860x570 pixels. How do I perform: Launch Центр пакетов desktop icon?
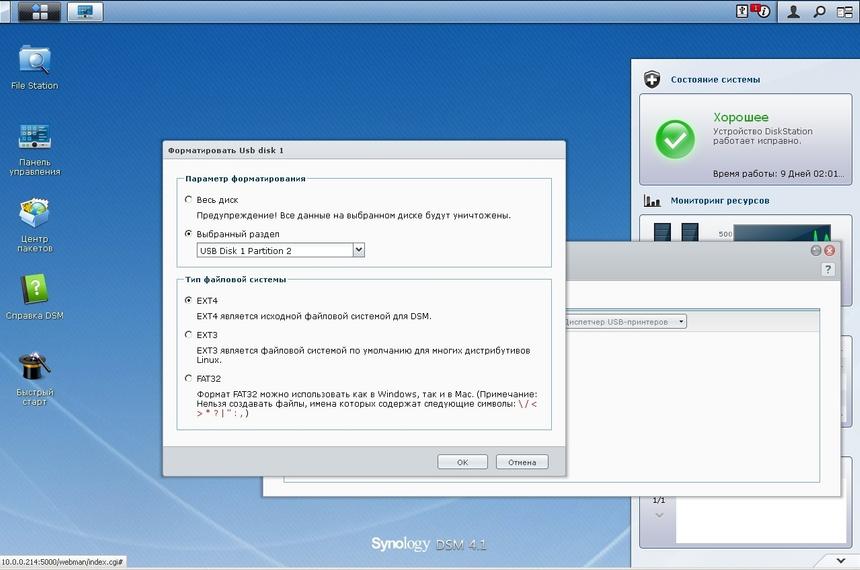point(34,214)
